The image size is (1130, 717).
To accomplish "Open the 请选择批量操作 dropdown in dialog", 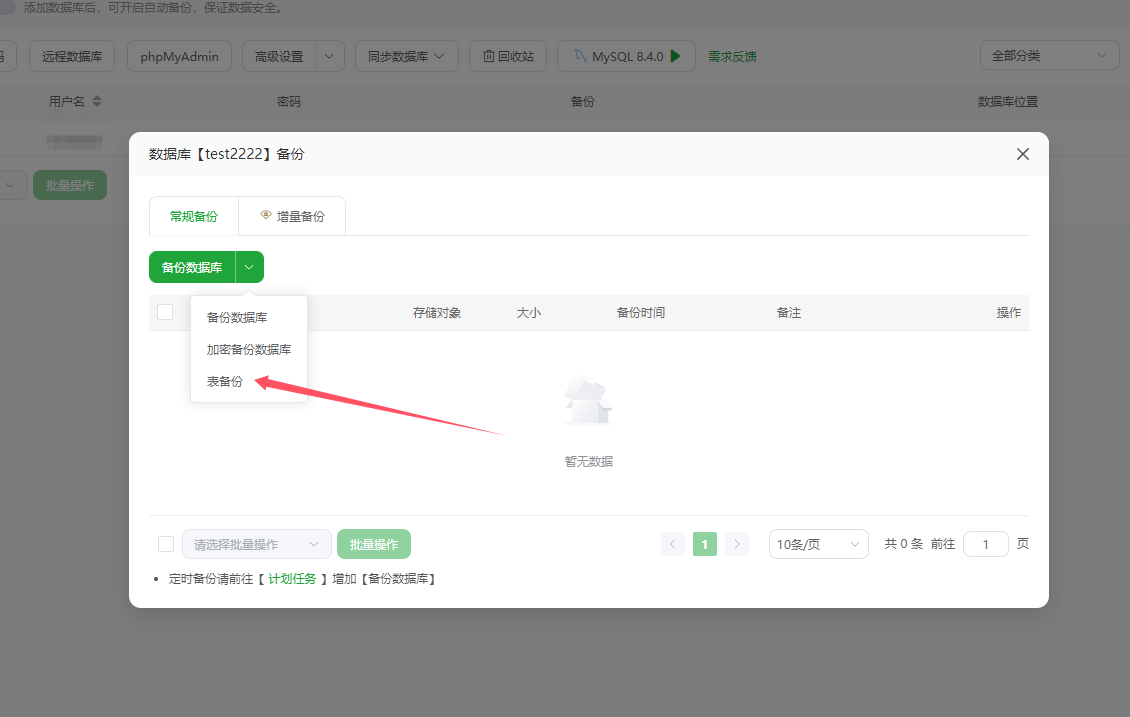I will (x=257, y=544).
